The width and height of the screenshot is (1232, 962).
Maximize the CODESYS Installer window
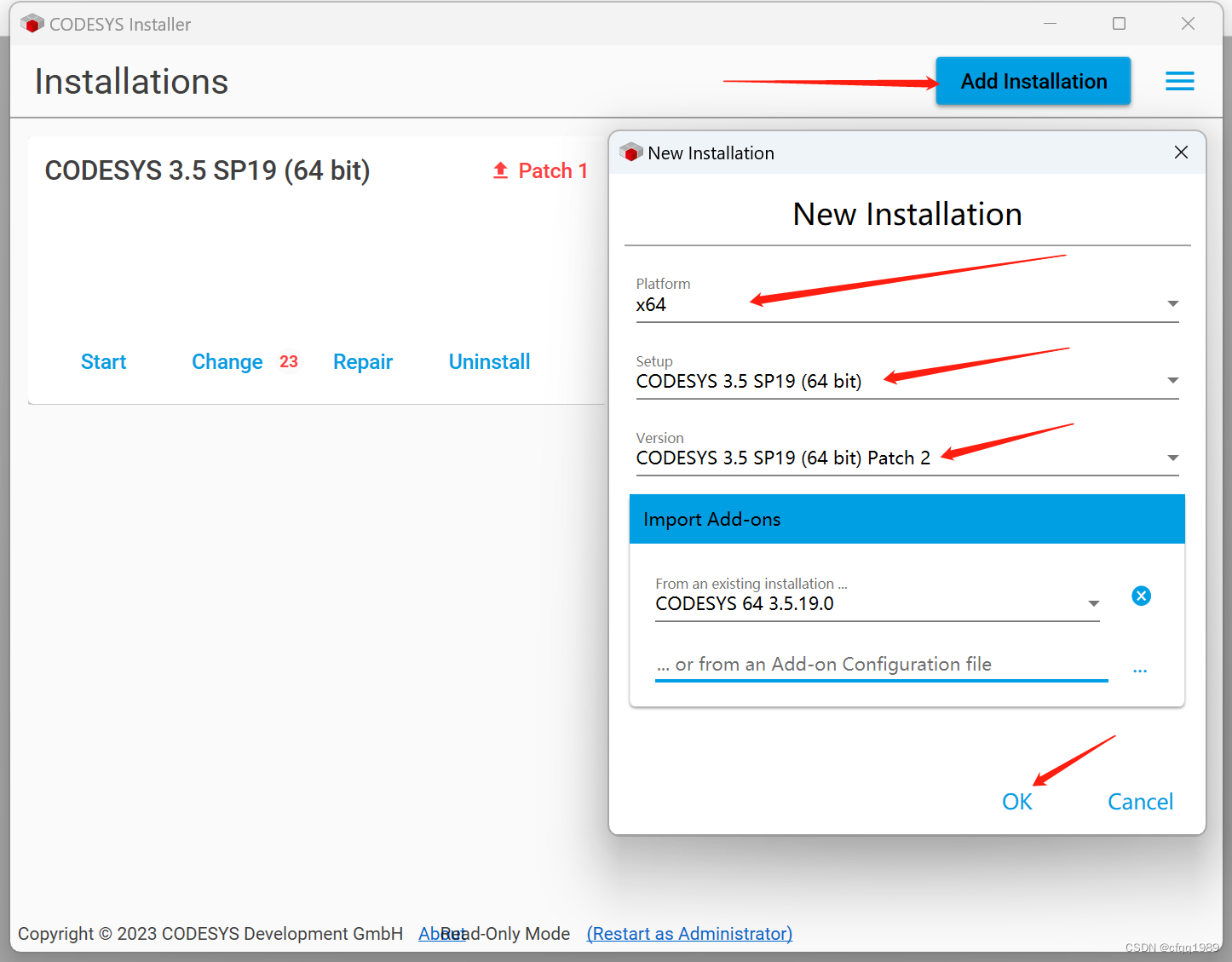1119,24
